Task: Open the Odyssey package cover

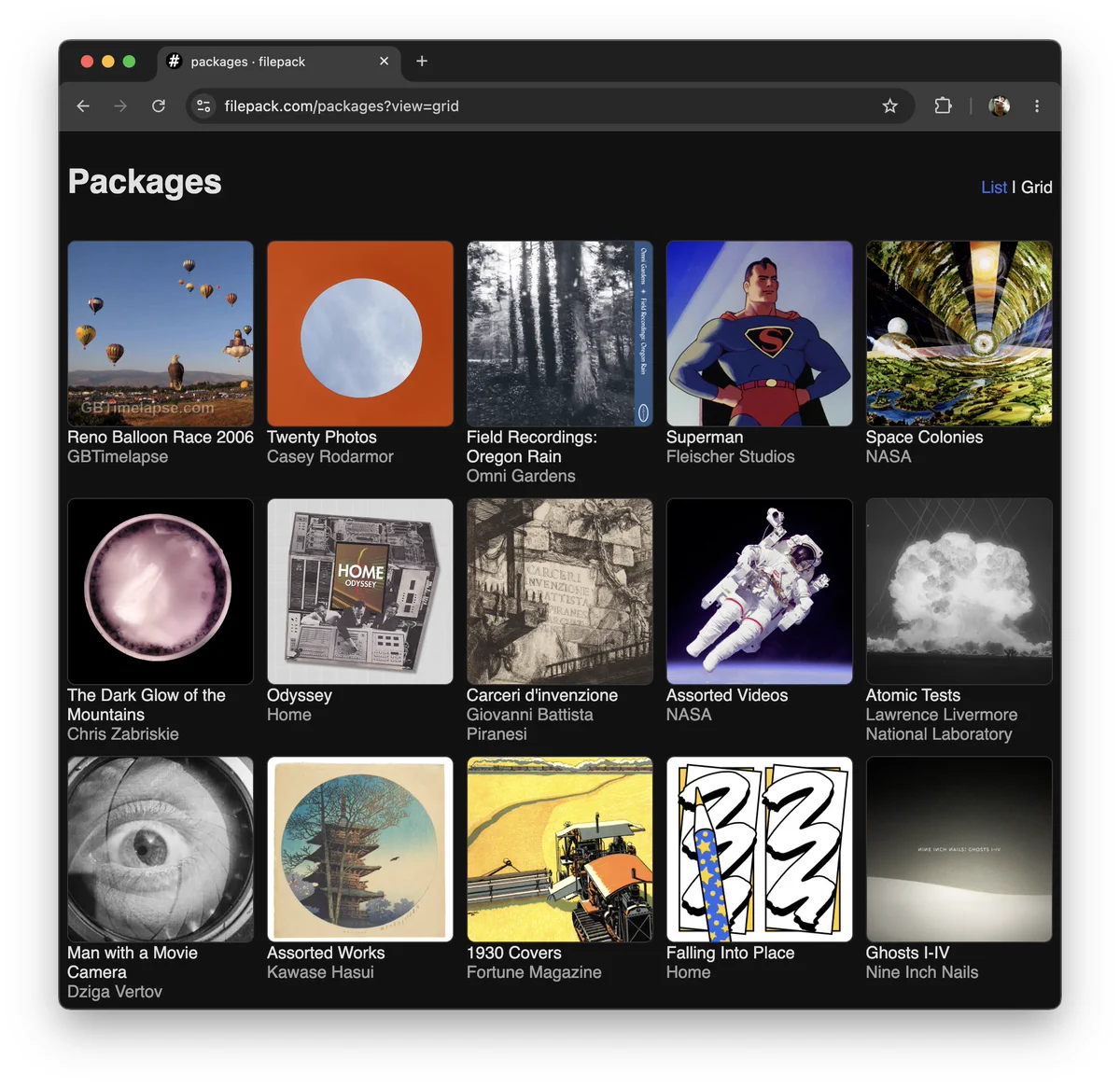Action: click(x=360, y=592)
